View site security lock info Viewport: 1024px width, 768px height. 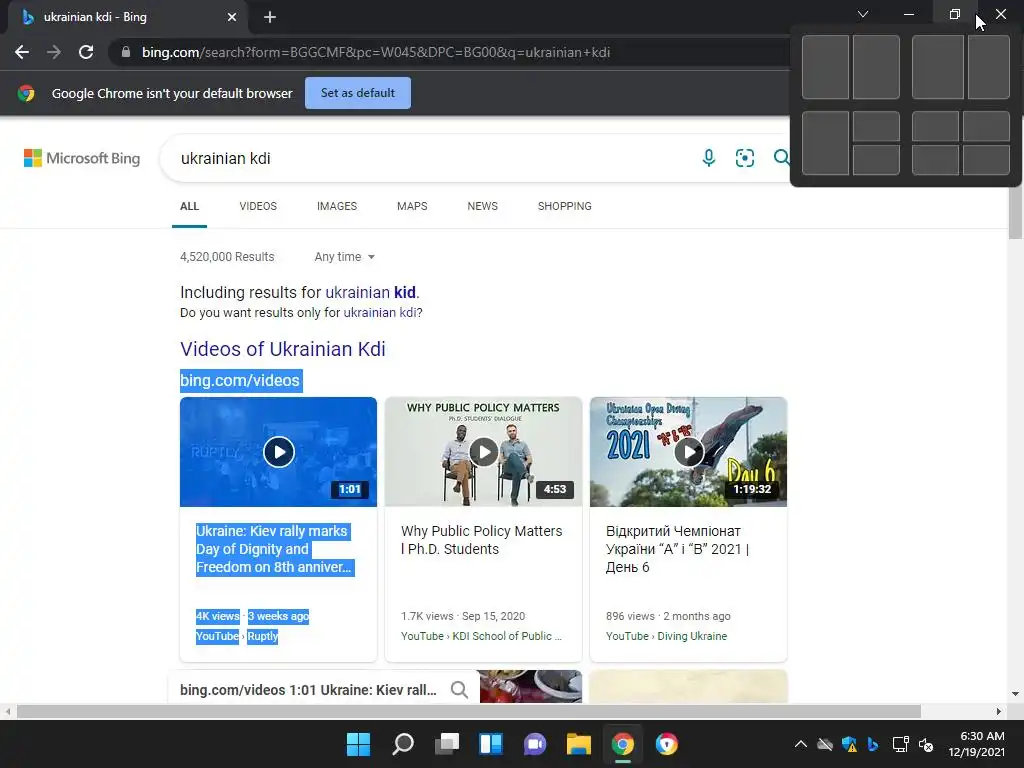pyautogui.click(x=125, y=52)
